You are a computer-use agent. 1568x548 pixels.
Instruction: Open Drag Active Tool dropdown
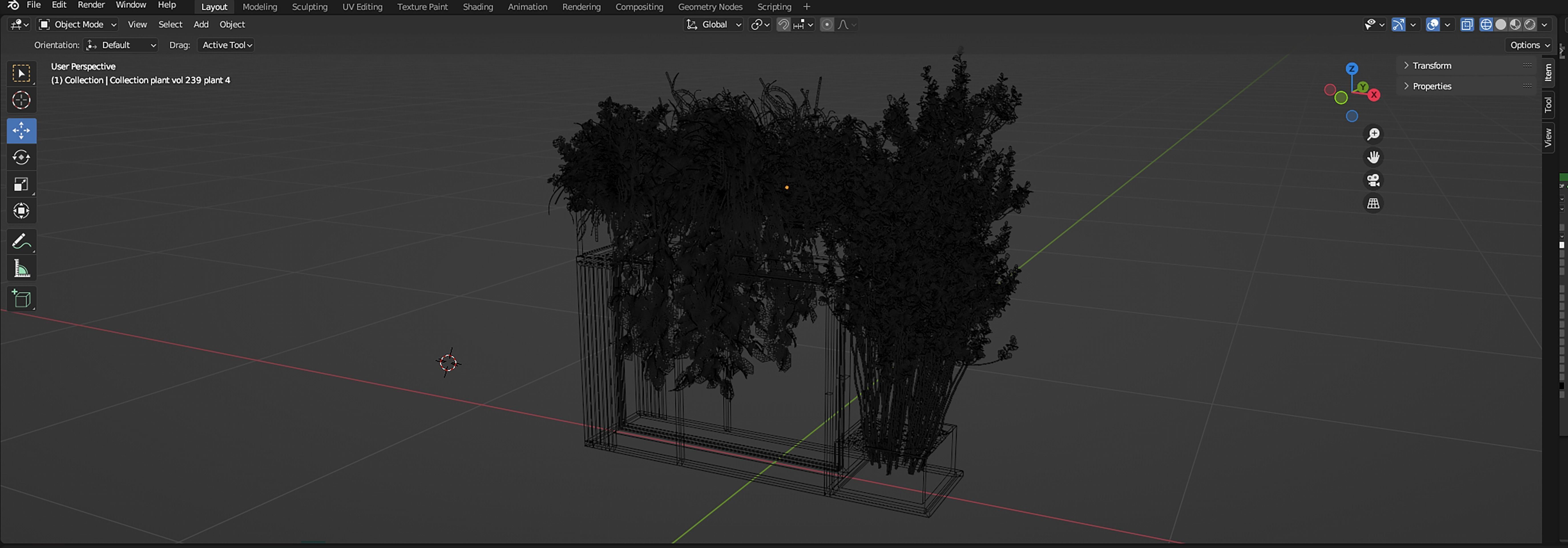pyautogui.click(x=226, y=45)
